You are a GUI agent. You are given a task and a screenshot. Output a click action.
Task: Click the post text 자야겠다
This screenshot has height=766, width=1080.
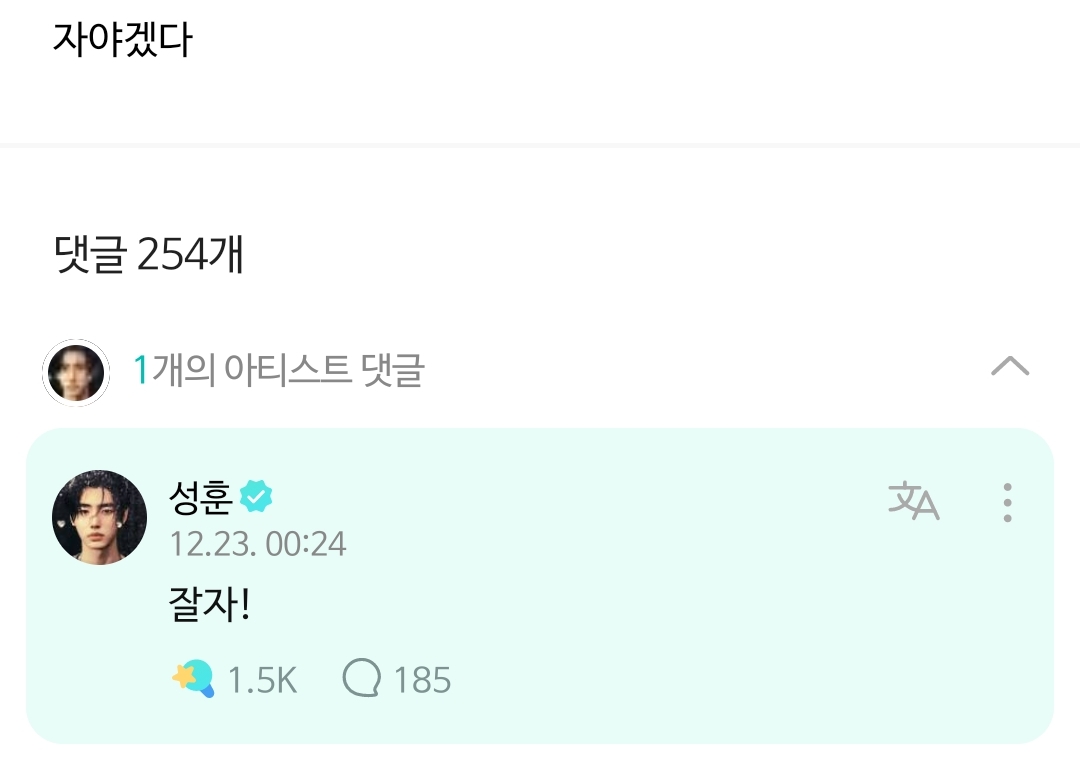point(122,40)
